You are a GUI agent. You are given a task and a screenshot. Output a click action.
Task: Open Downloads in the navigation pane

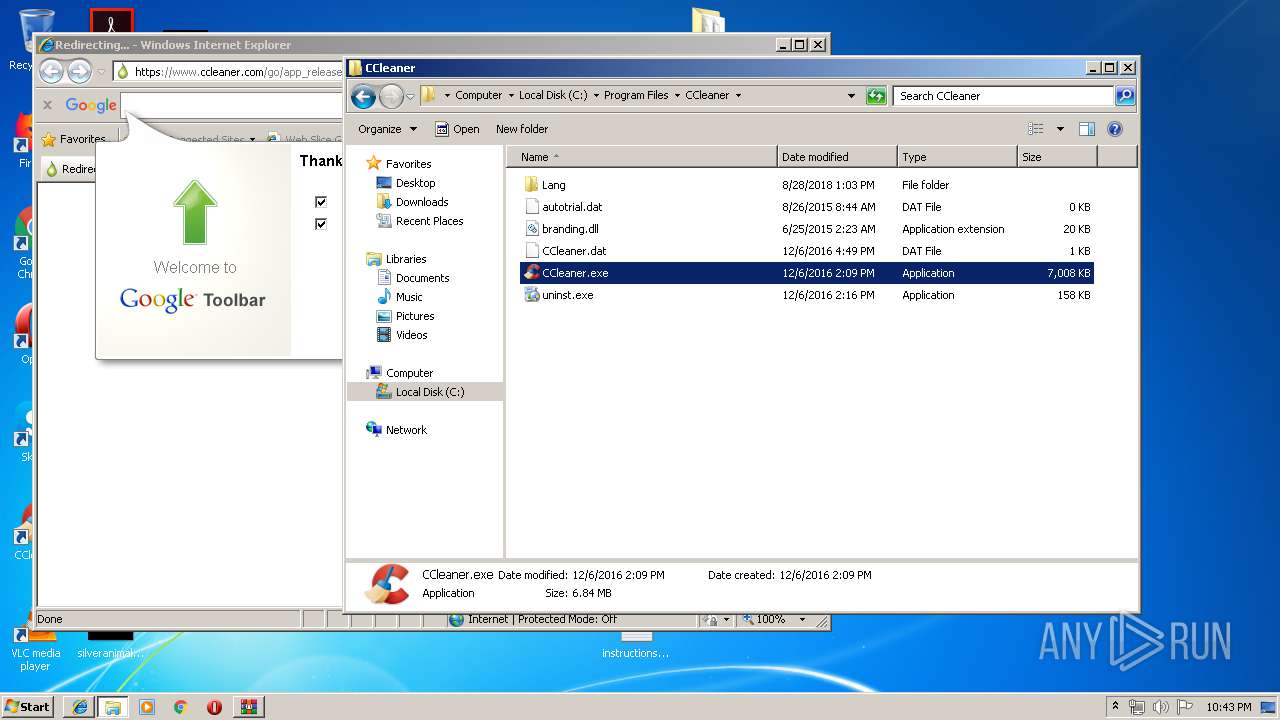point(422,202)
